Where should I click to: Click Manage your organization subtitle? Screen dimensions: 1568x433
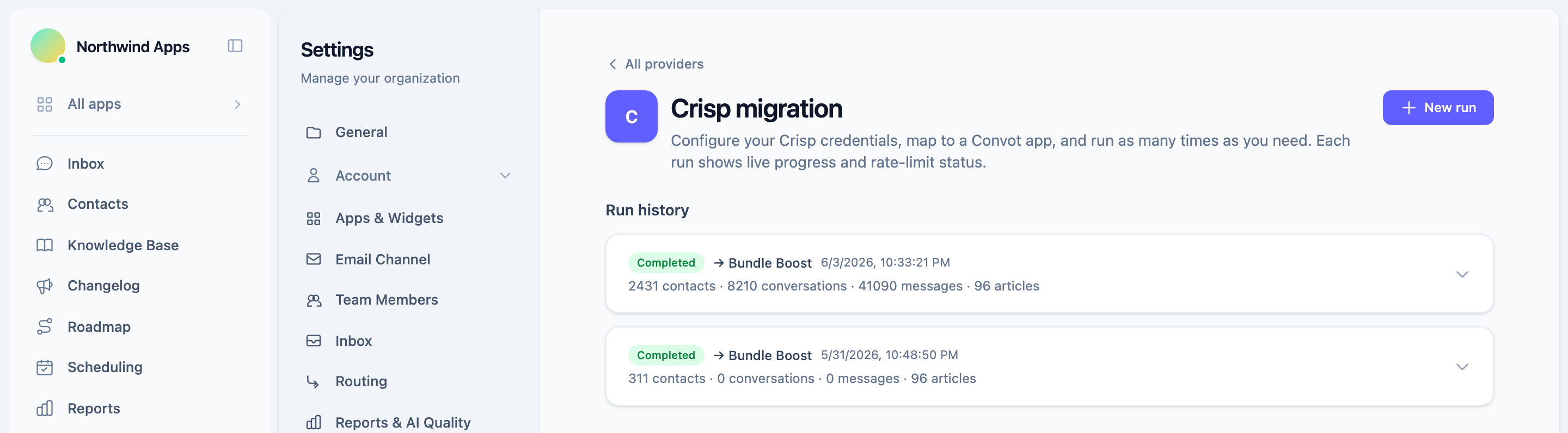(x=380, y=78)
